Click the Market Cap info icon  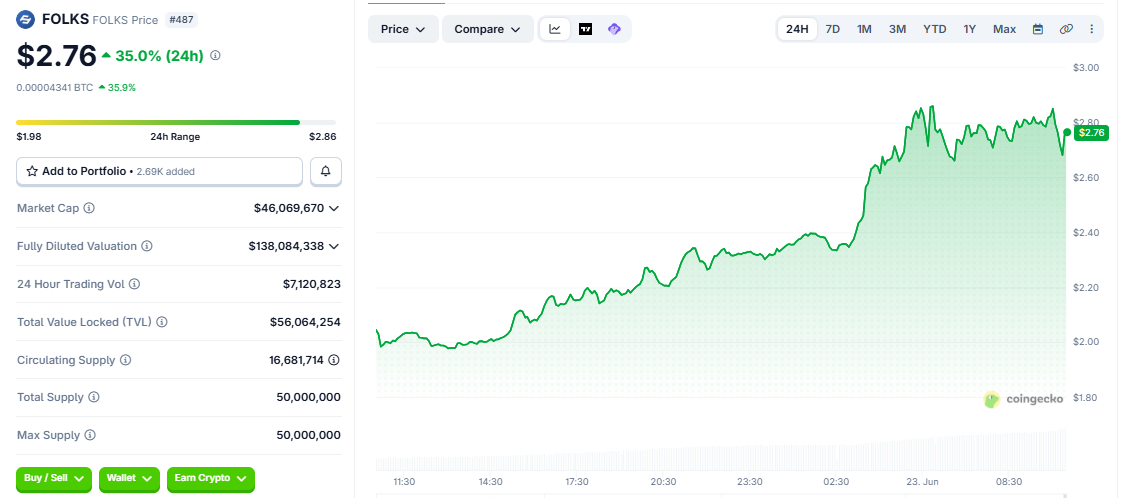click(x=89, y=208)
